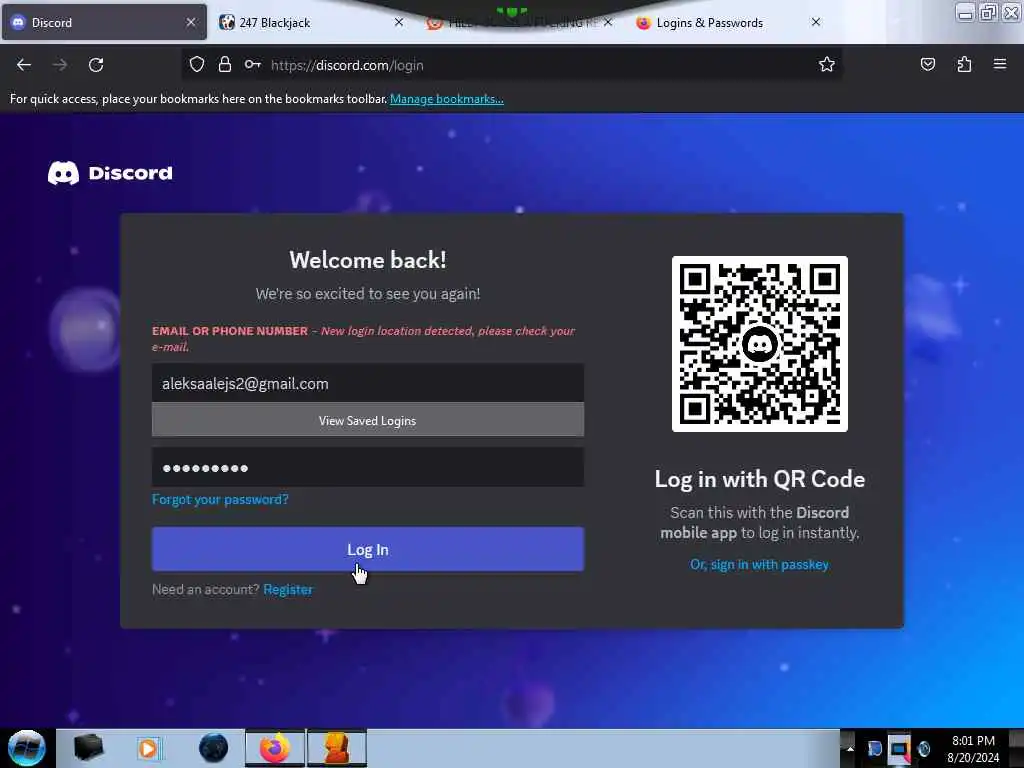Close the Discord tab
Image resolution: width=1024 pixels, height=768 pixels.
point(191,22)
